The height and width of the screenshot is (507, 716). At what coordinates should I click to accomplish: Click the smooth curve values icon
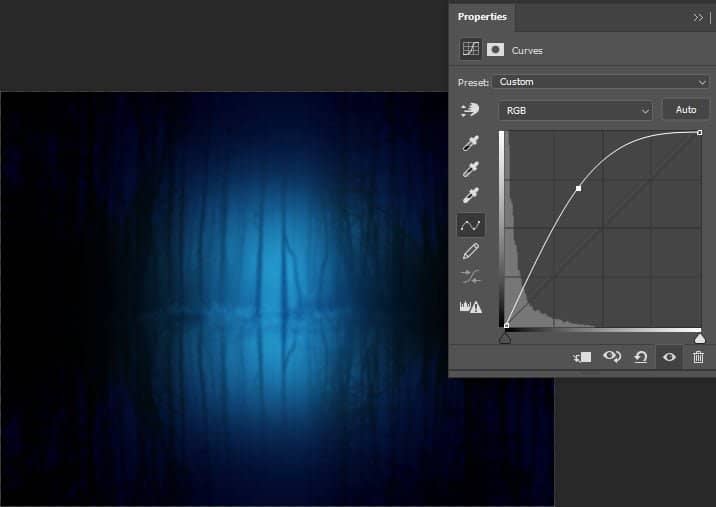(470, 278)
